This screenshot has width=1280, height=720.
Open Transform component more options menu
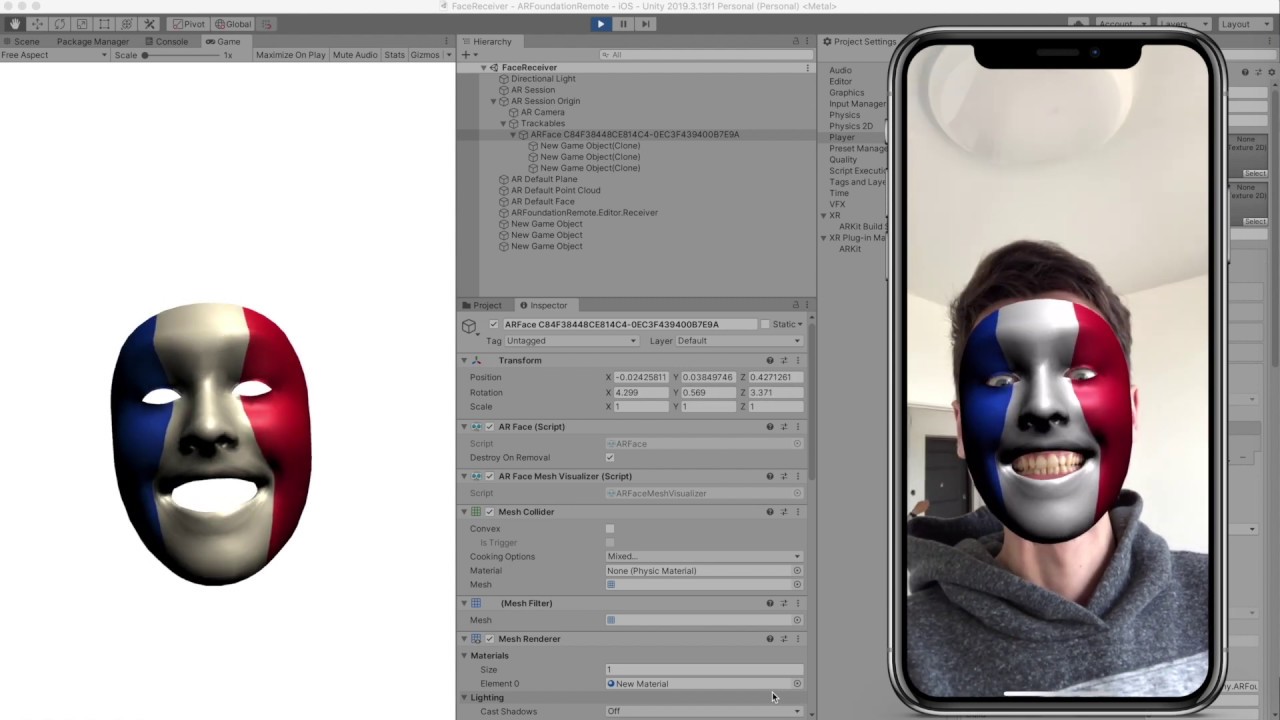point(797,360)
